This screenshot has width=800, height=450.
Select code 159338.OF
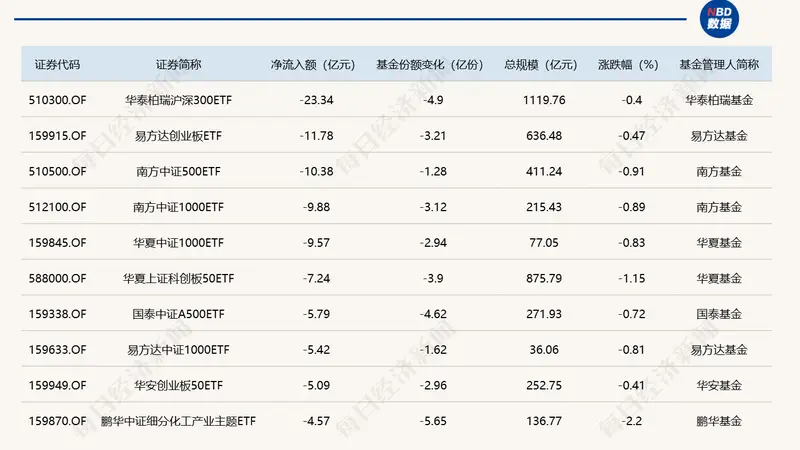coord(57,314)
